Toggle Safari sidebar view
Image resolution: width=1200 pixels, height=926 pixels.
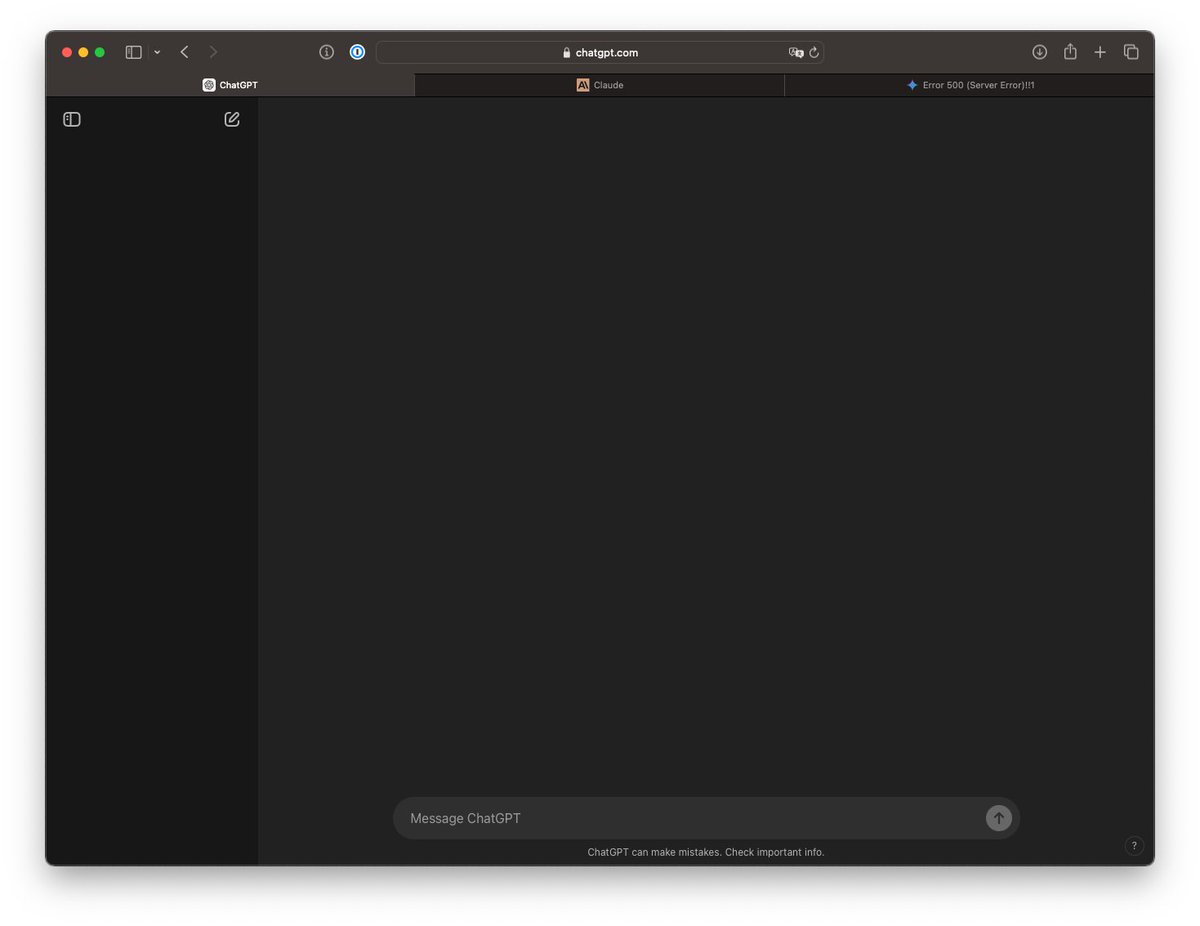click(133, 52)
